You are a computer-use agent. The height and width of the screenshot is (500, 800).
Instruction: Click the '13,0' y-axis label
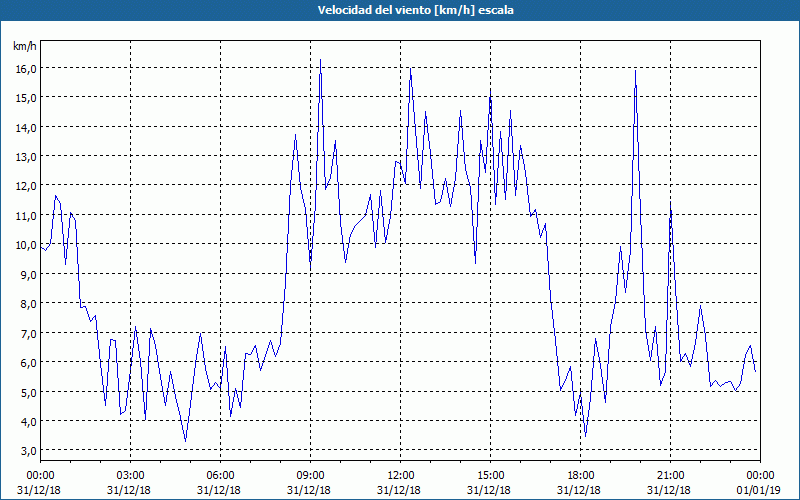point(26,157)
